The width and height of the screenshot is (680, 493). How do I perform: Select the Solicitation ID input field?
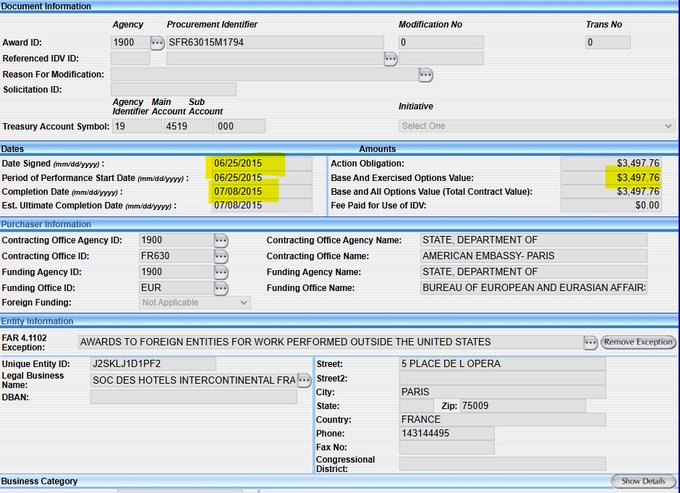pyautogui.click(x=173, y=90)
